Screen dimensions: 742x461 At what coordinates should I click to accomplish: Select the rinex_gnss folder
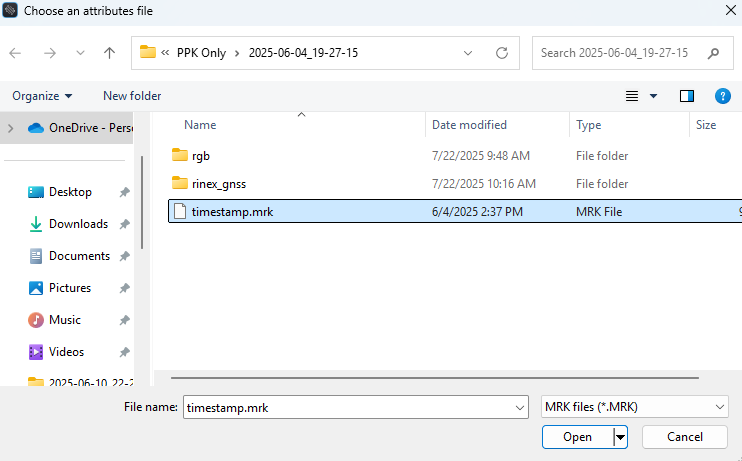(218, 183)
